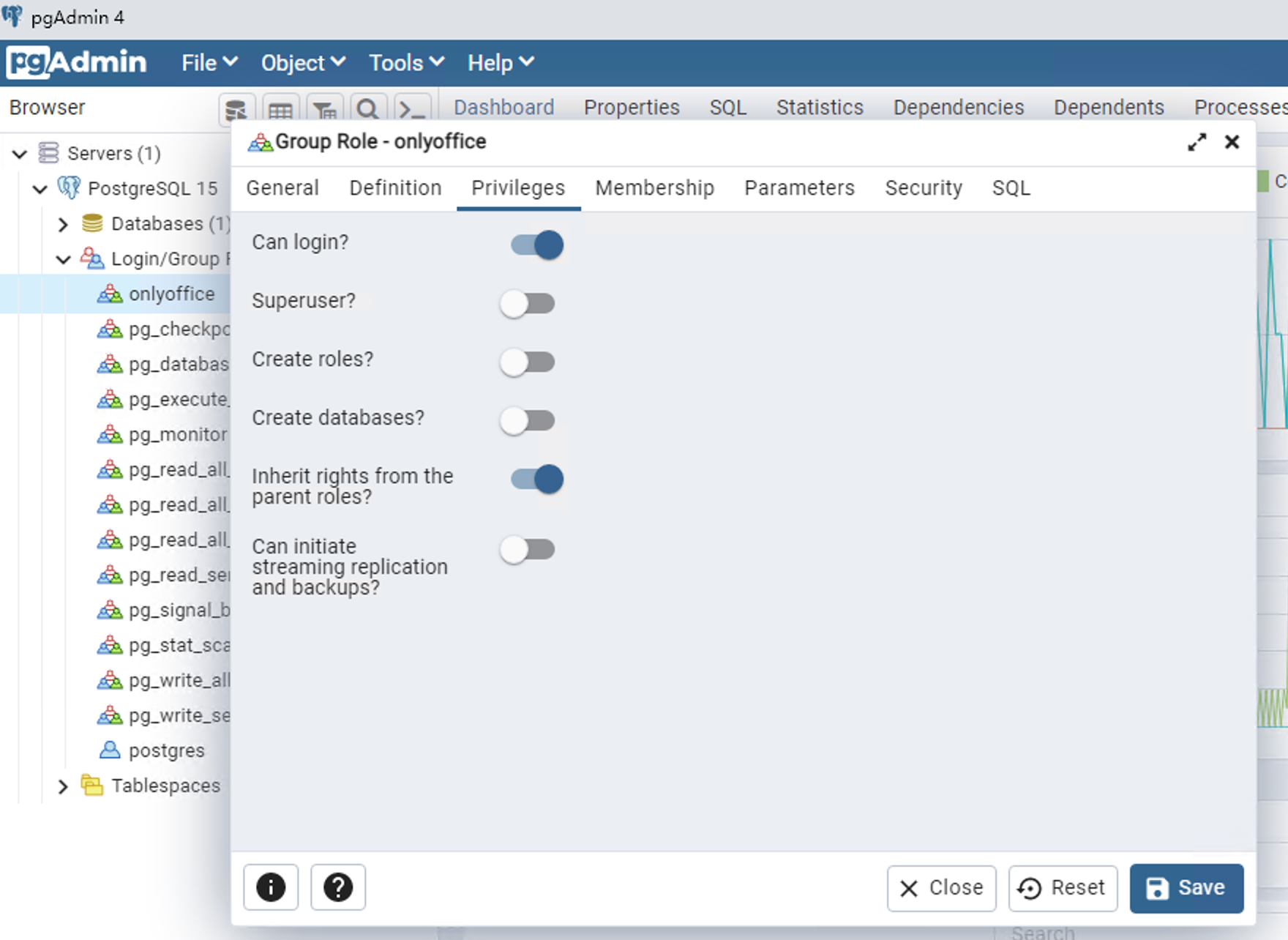Open the help question mark button
Screen dimensions: 1288x940
[x=338, y=887]
